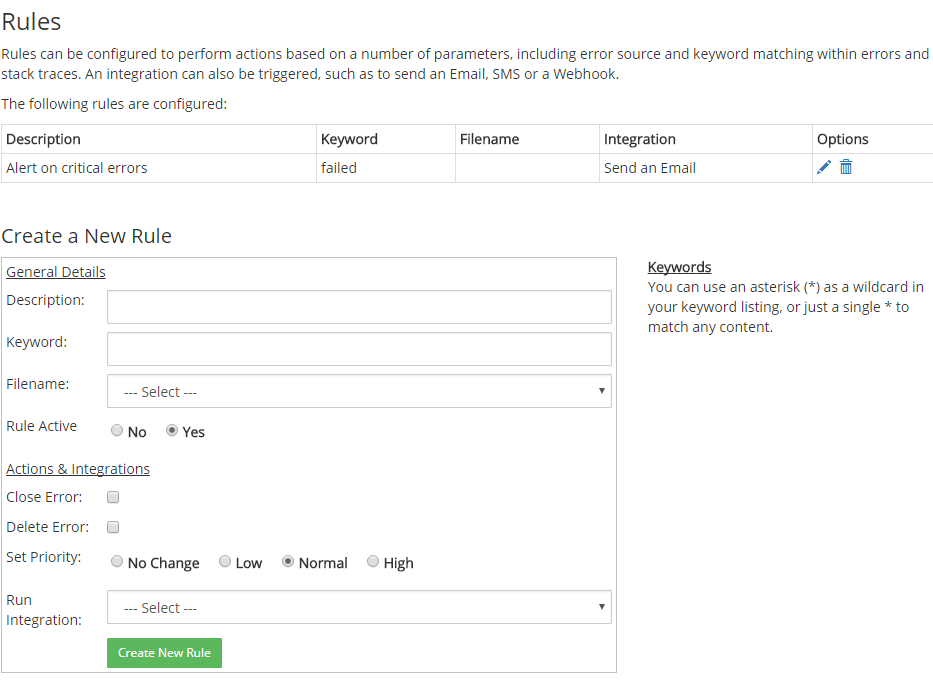Open the Run Integration dropdown
933x680 pixels.
[x=359, y=607]
